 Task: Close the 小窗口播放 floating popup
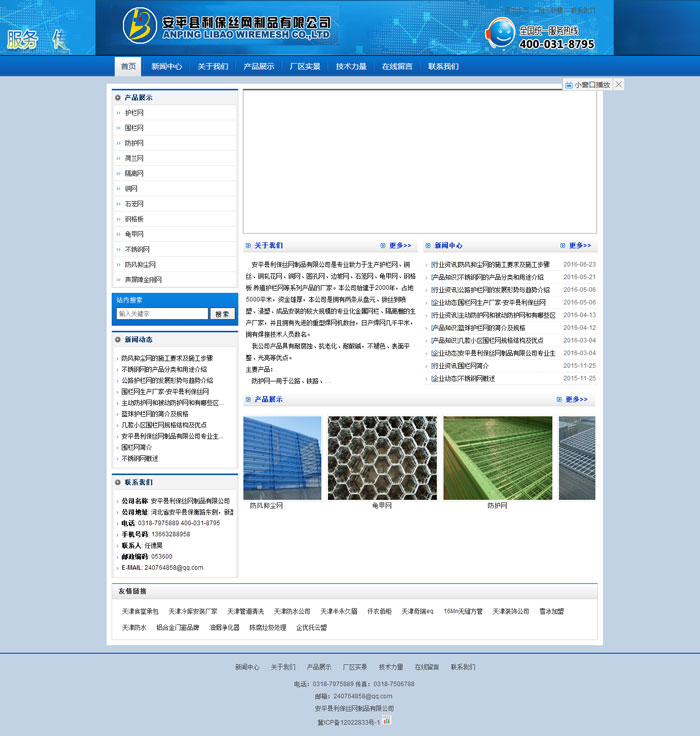click(x=619, y=85)
